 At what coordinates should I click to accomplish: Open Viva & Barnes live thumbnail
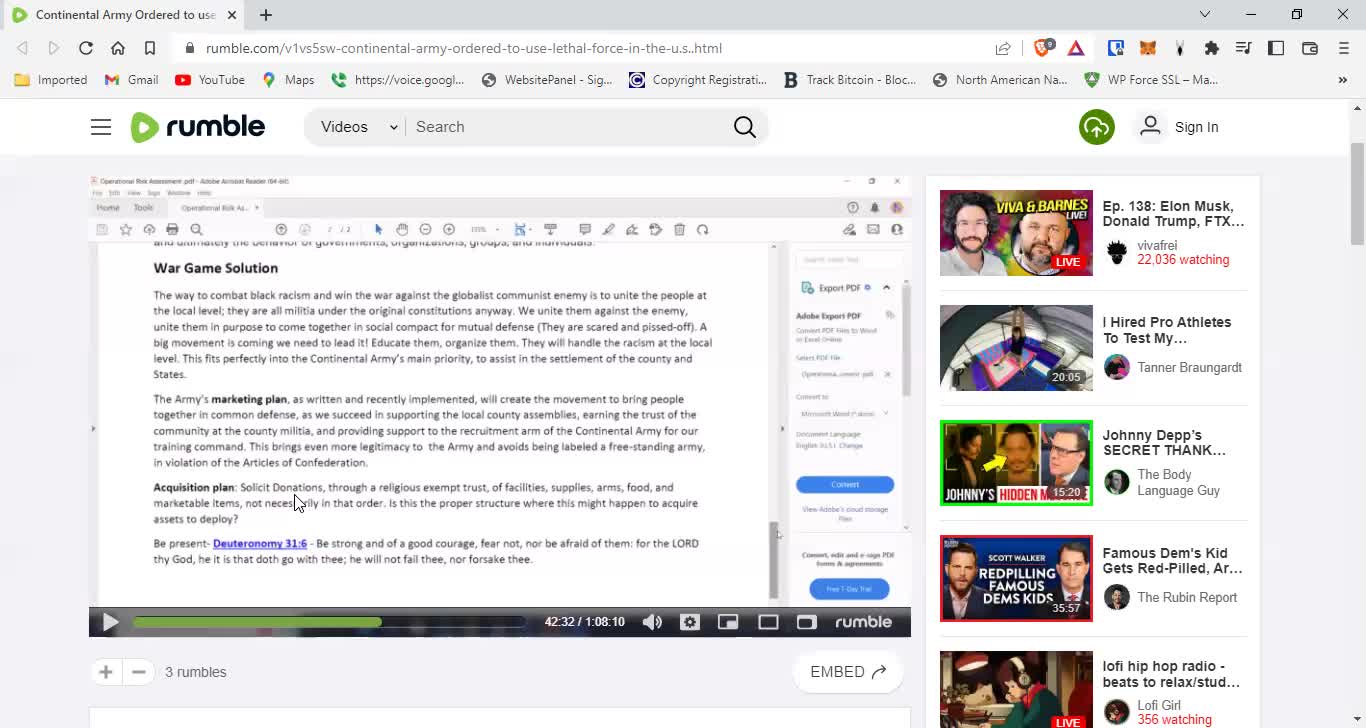point(1016,233)
